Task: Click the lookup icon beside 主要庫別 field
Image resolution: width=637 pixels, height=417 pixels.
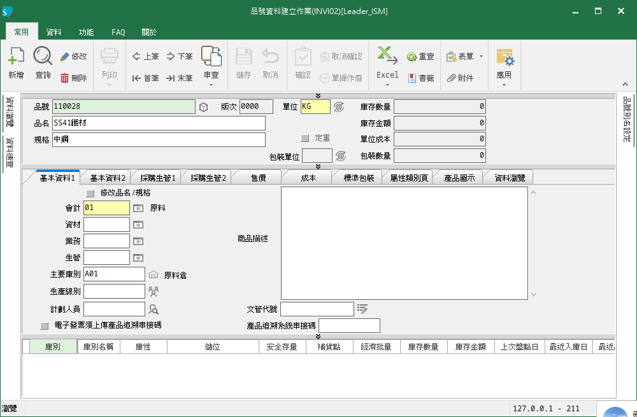Action: 153,273
